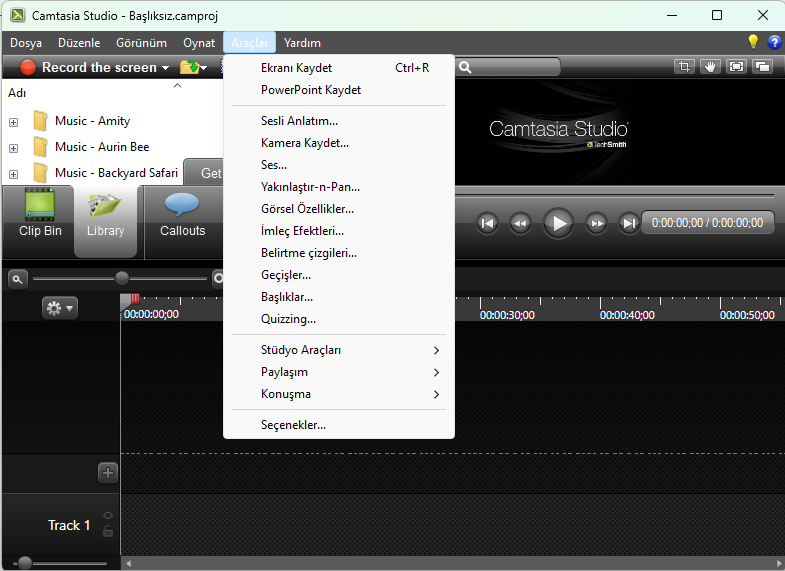Expand the Music - Amity folder

tap(14, 122)
